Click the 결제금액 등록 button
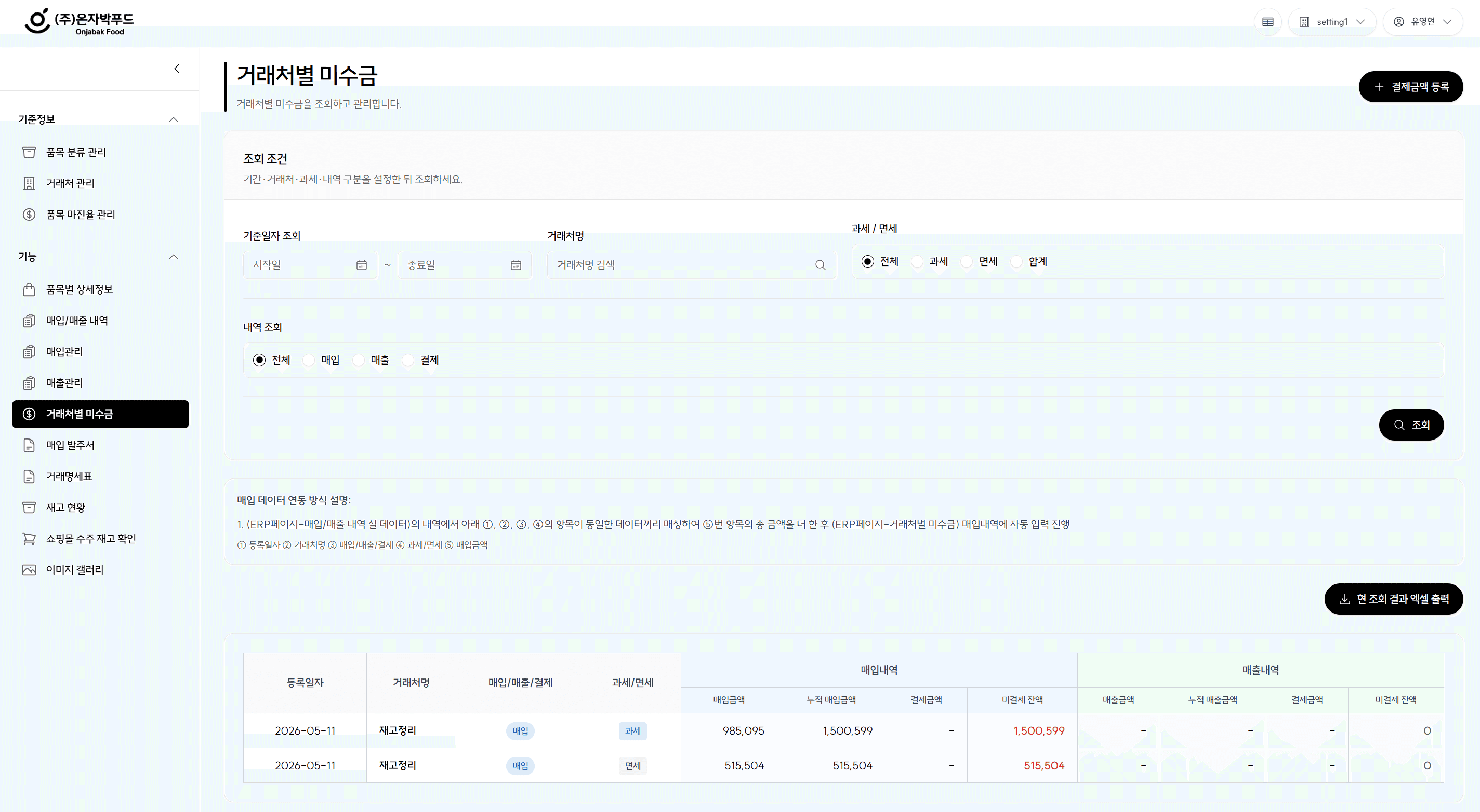 [1410, 87]
